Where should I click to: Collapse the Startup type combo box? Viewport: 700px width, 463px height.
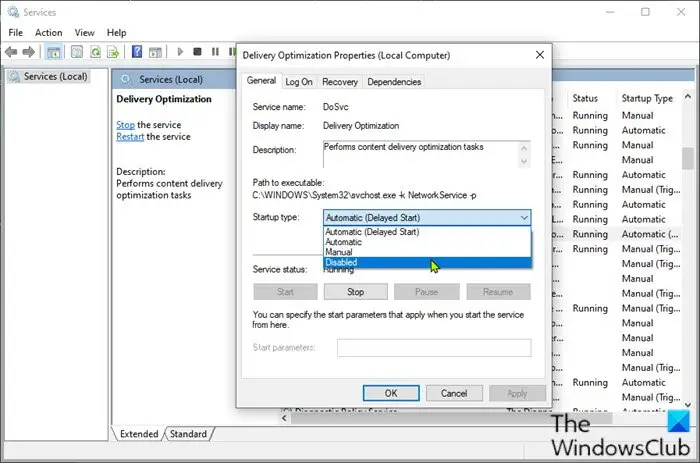(524, 217)
